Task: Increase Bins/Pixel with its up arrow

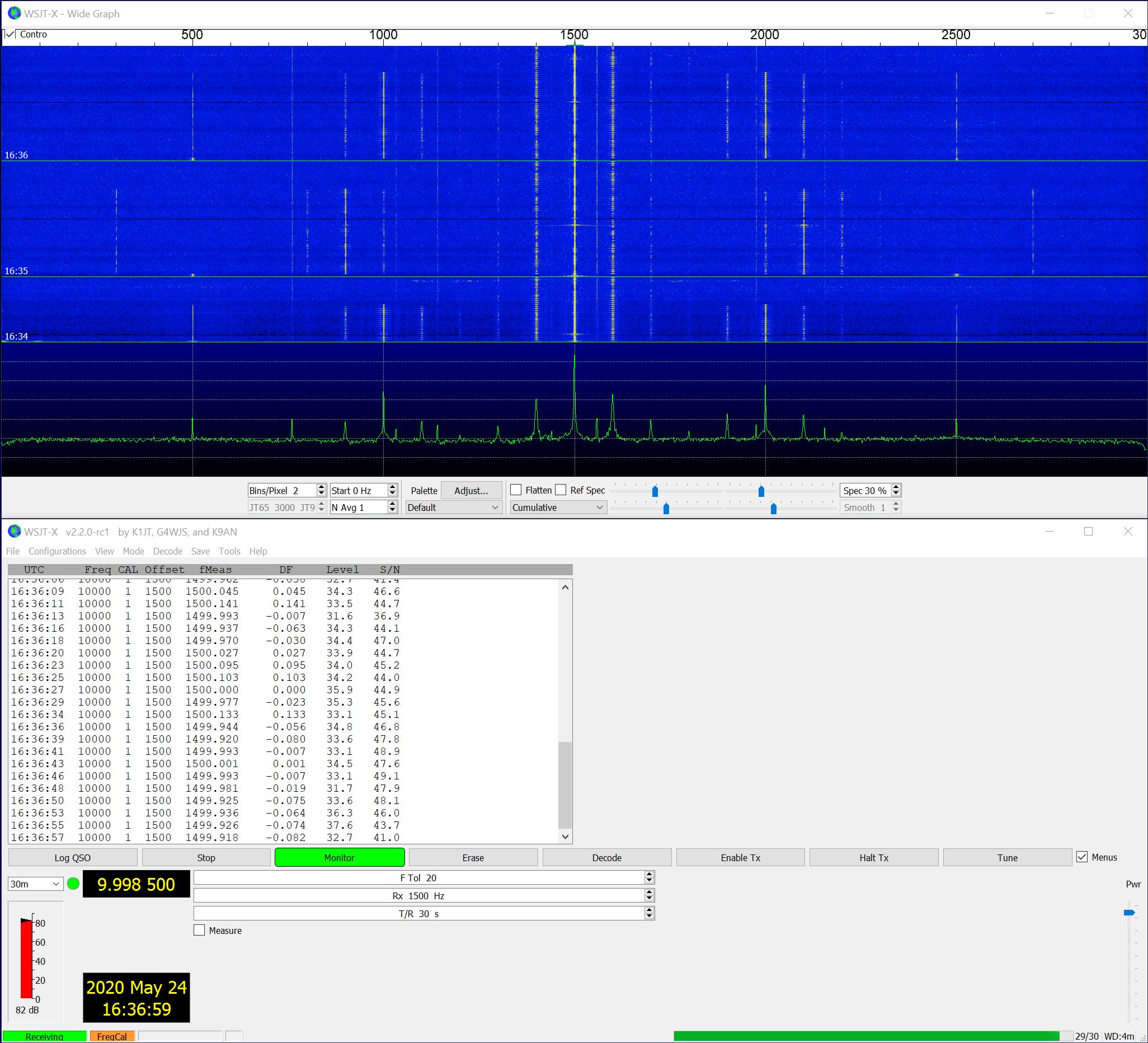Action: tap(322, 486)
